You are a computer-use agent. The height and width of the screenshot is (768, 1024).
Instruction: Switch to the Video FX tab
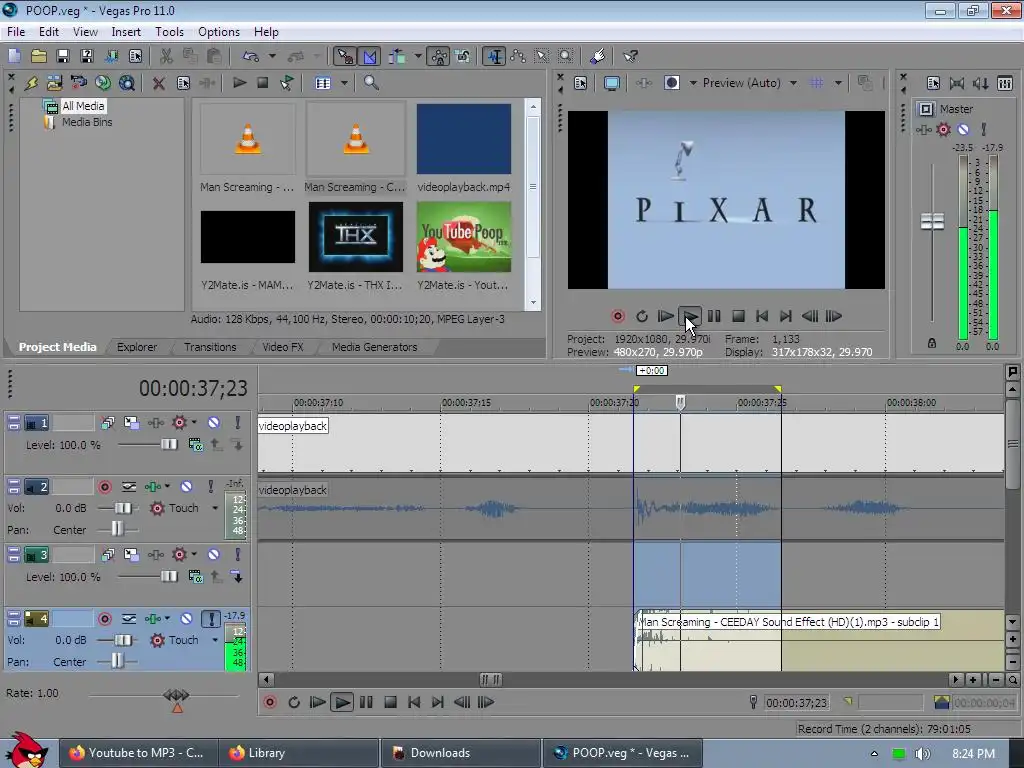(283, 347)
